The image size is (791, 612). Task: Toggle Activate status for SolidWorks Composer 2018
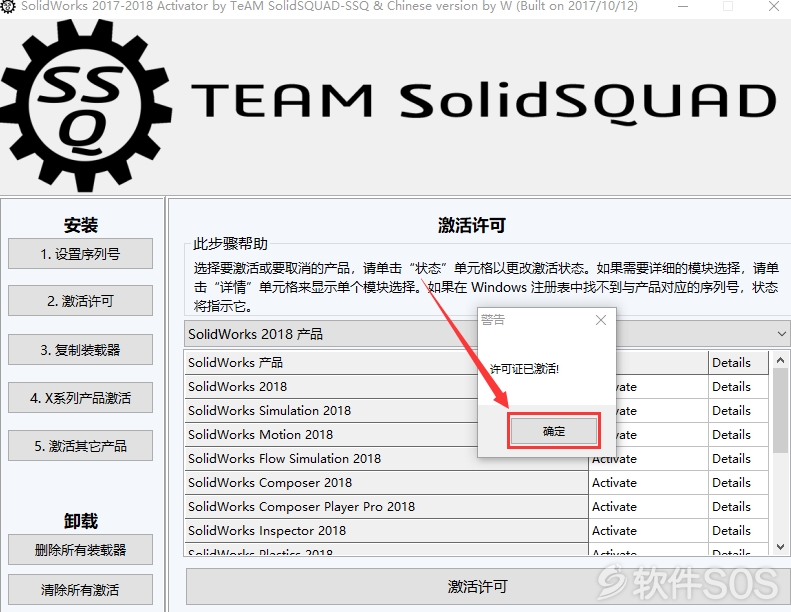(648, 483)
